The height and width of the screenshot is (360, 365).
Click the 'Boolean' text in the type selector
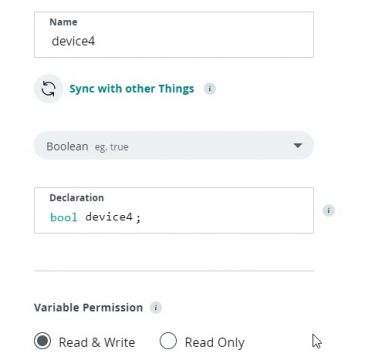(x=67, y=146)
